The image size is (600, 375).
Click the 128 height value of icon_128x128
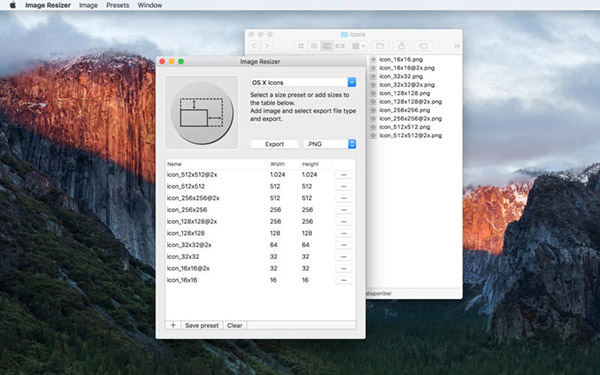307,233
